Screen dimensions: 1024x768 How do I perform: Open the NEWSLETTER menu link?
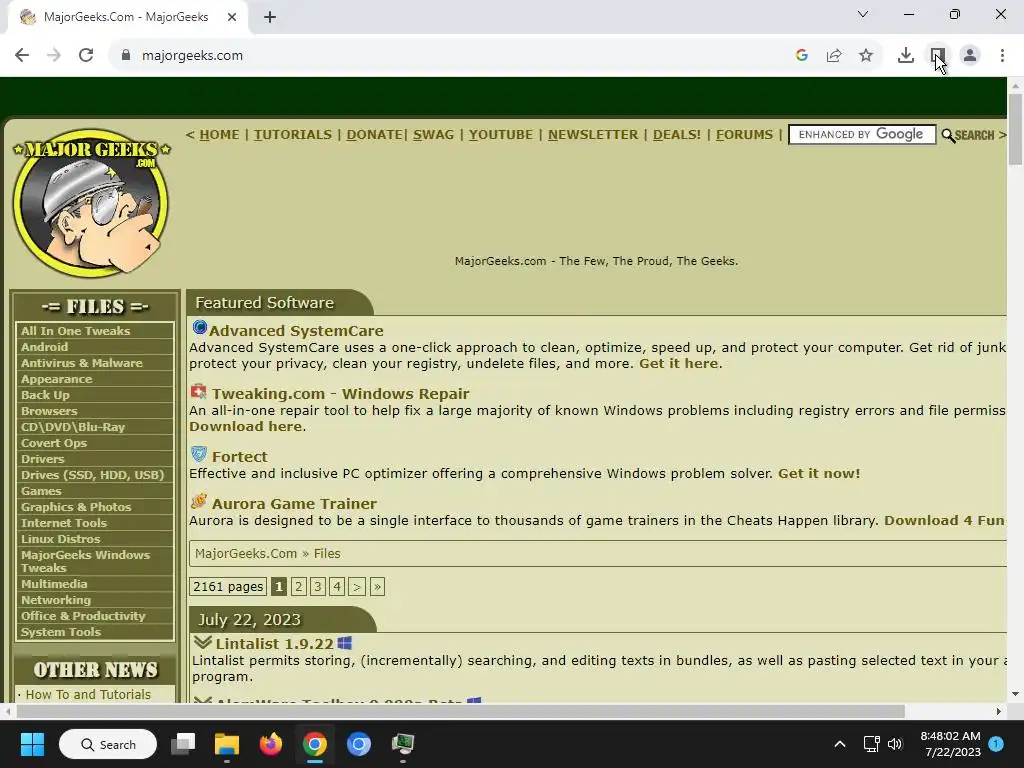[x=593, y=135]
